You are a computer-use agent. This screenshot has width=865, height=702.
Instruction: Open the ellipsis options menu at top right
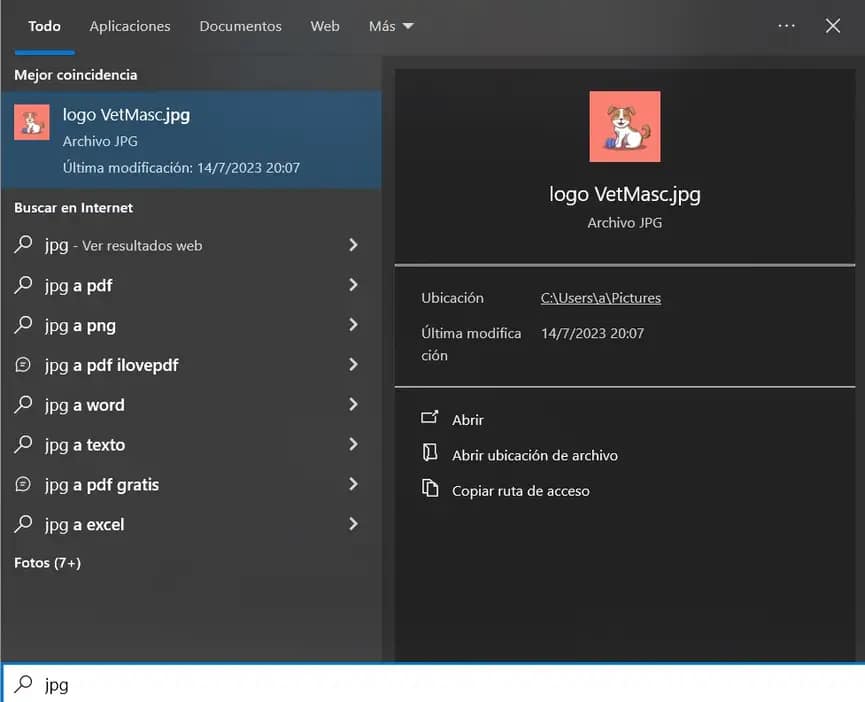[786, 26]
